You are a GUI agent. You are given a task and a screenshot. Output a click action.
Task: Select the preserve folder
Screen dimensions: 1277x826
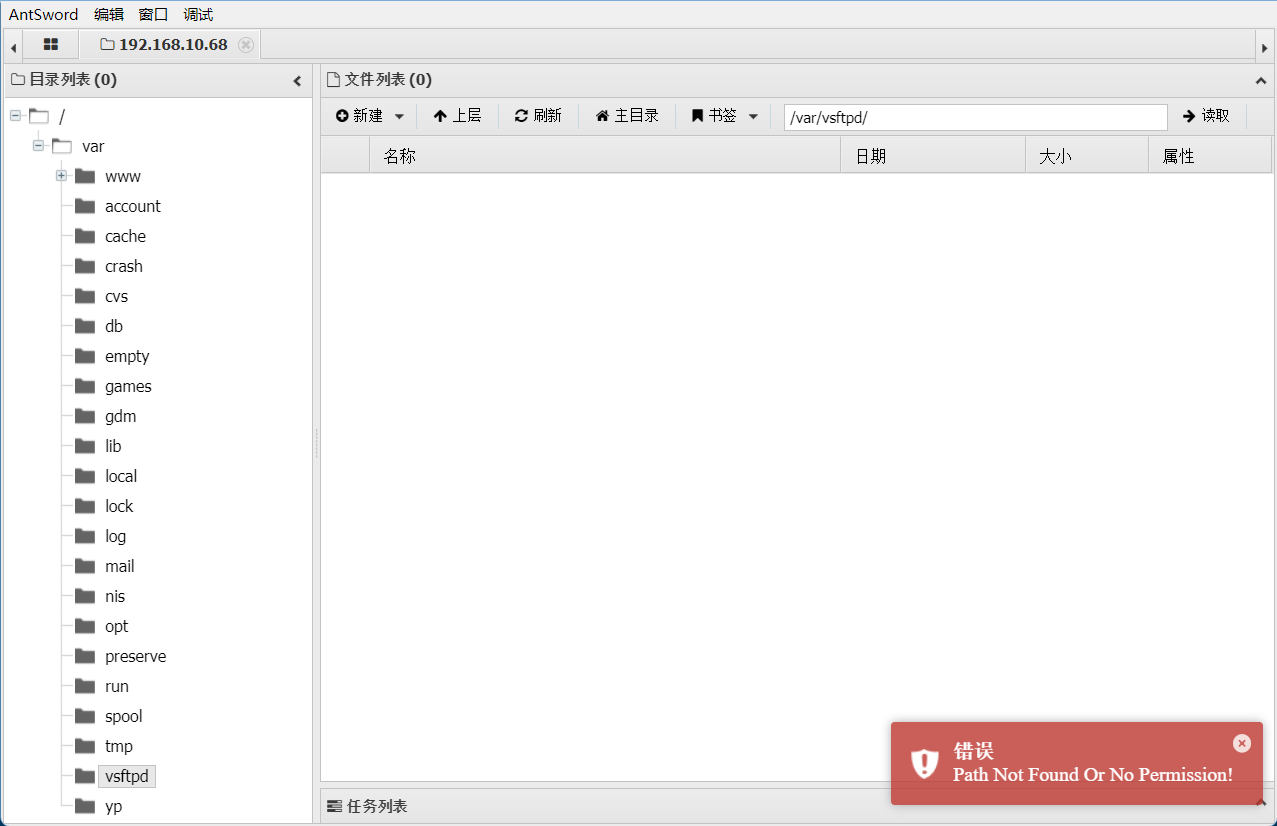pos(135,656)
